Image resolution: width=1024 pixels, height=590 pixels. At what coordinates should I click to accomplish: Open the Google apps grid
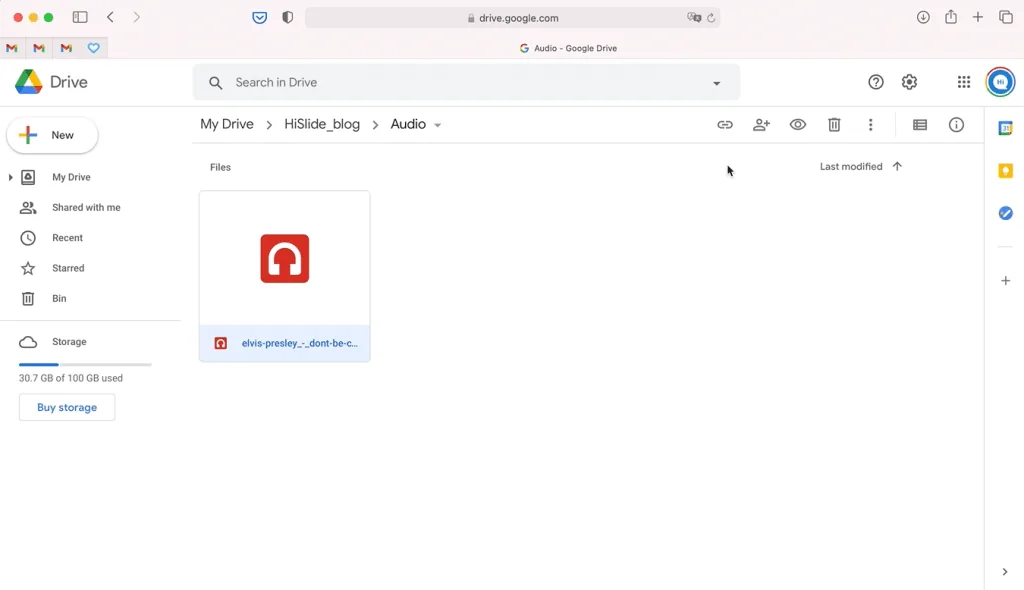click(964, 82)
